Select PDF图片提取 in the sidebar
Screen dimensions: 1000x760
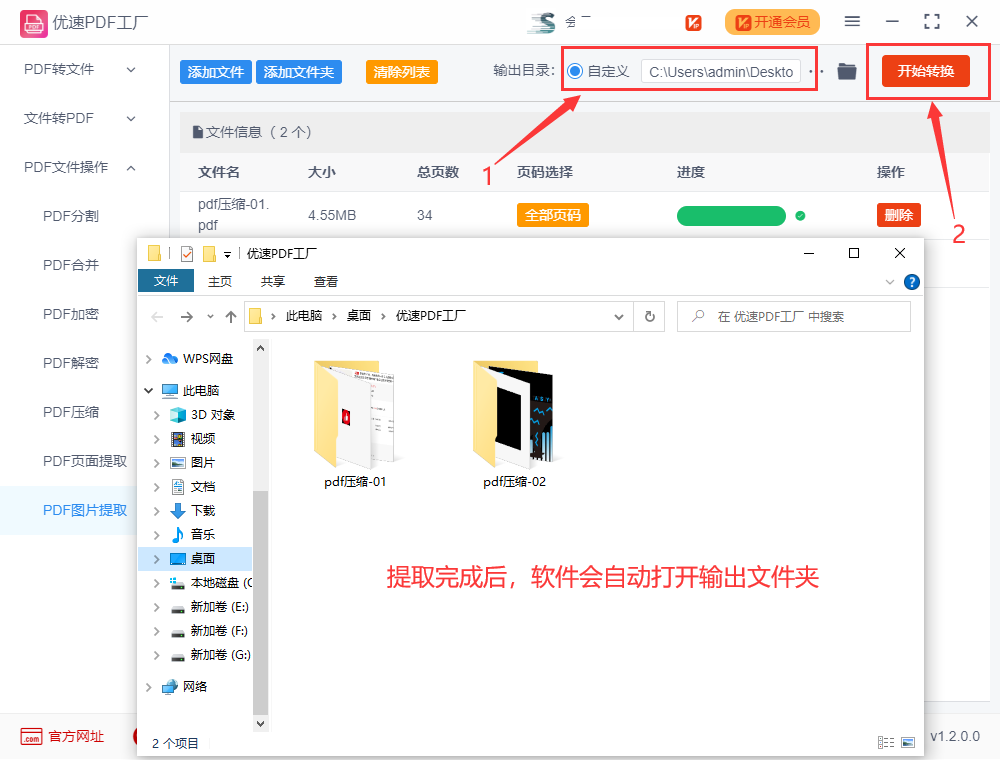click(x=85, y=510)
